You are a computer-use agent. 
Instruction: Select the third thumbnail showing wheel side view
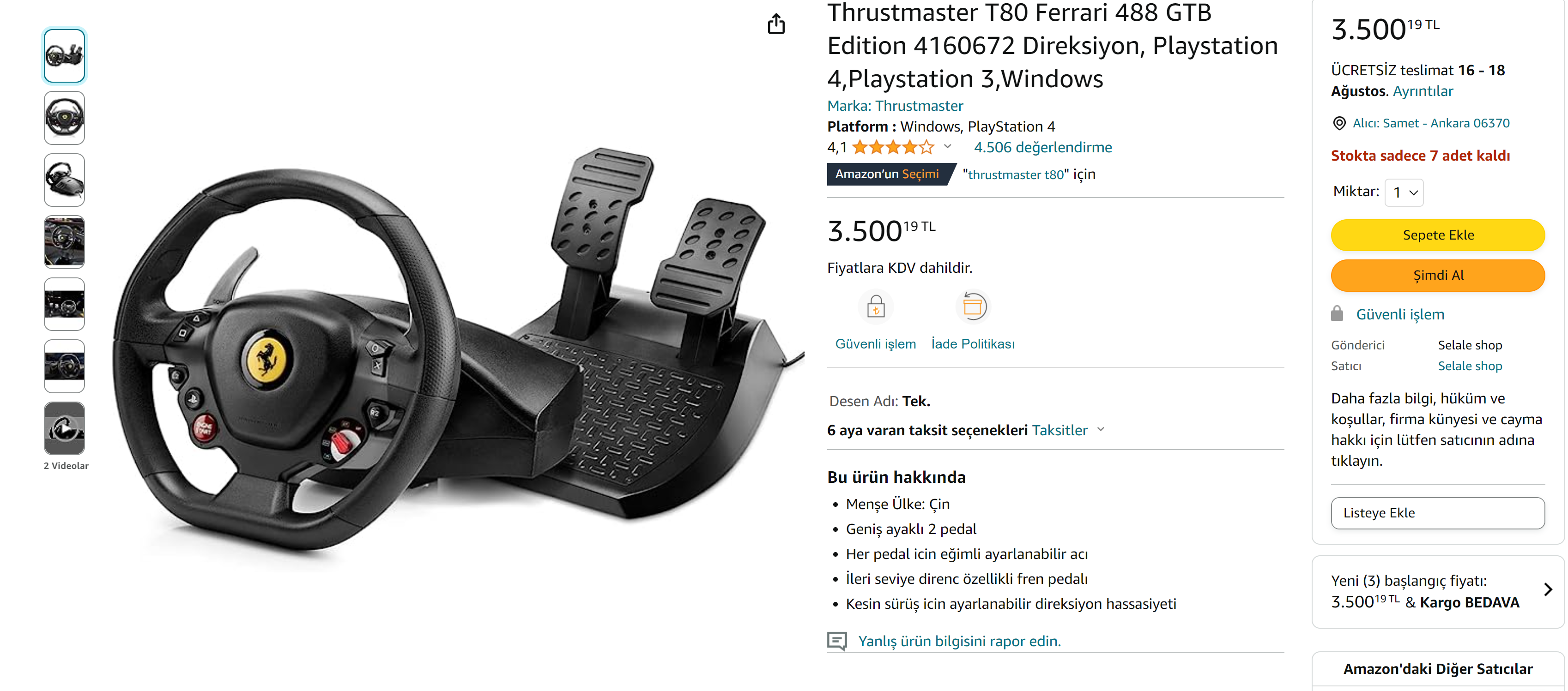tap(65, 180)
